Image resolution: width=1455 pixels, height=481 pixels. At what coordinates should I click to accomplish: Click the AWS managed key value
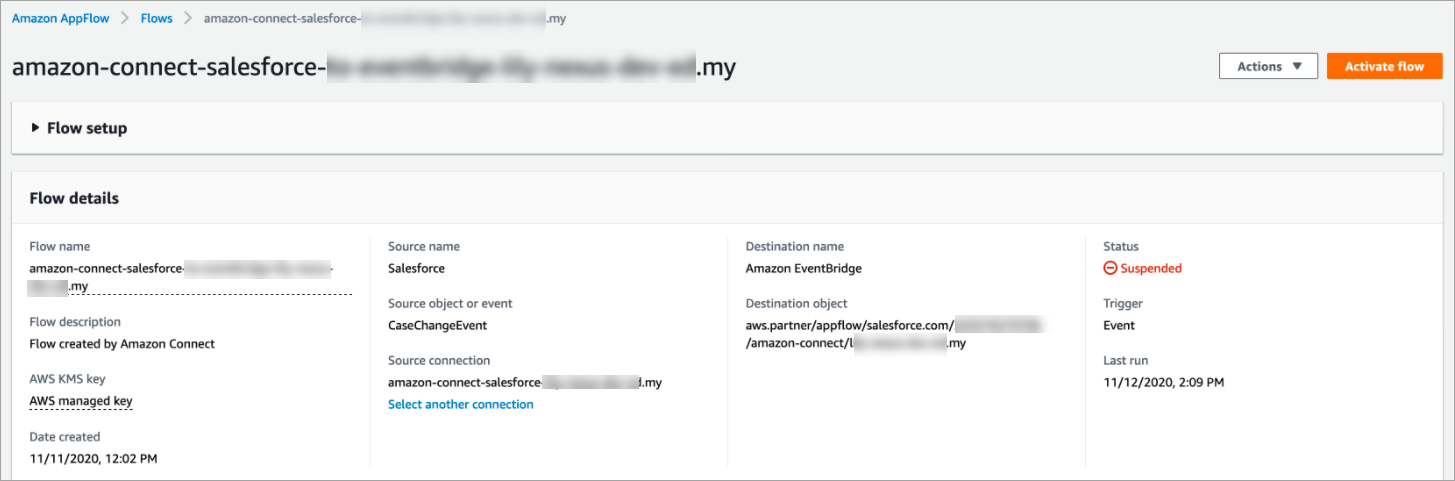pyautogui.click(x=81, y=401)
